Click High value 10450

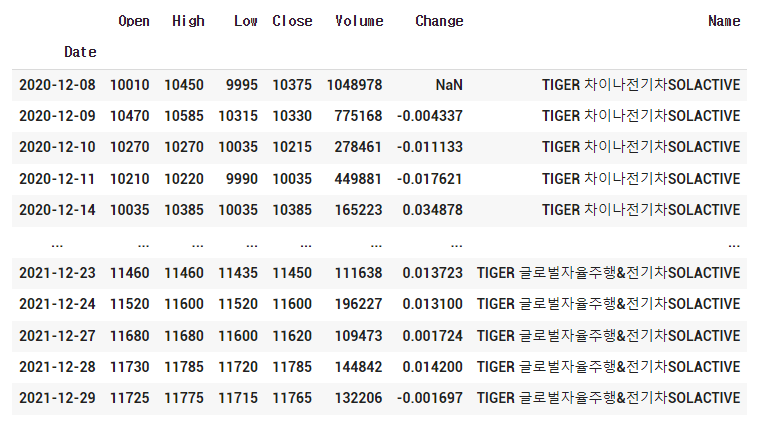[184, 85]
